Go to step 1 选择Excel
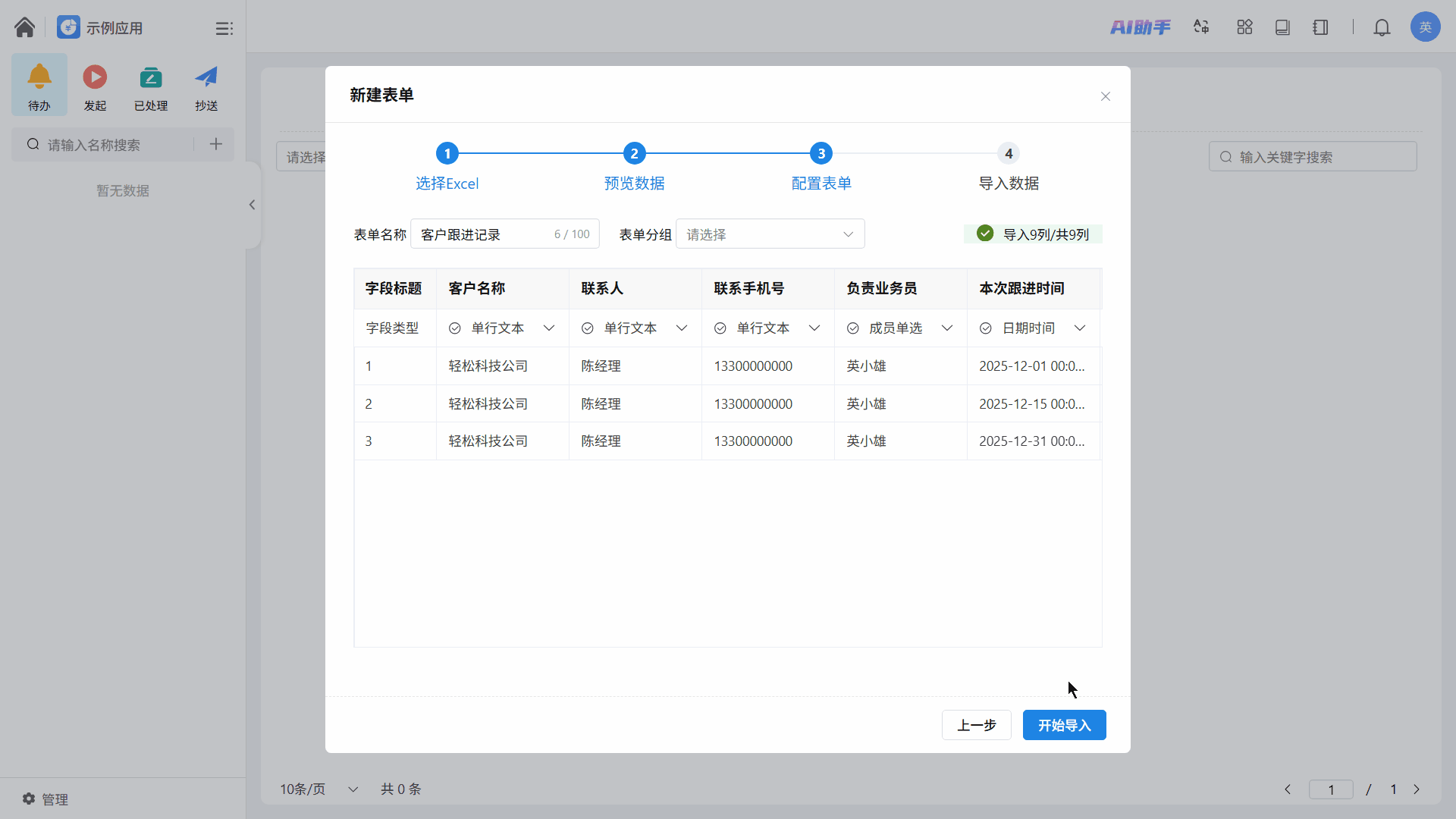 pyautogui.click(x=447, y=154)
